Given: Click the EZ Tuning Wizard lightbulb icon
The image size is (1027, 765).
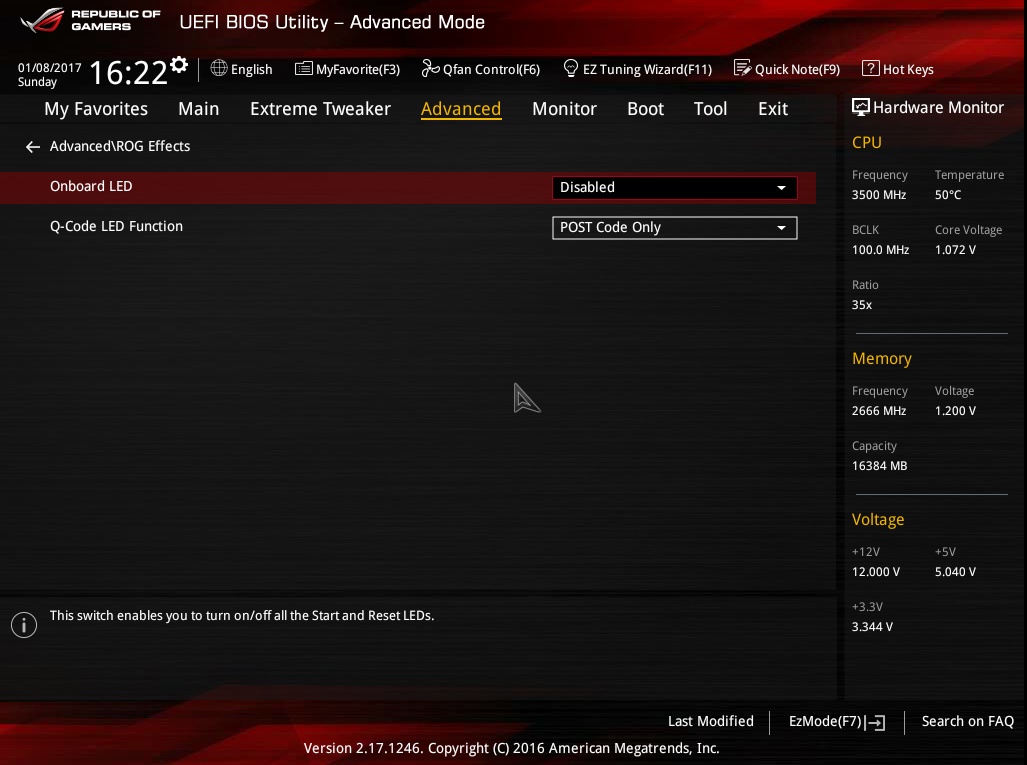Looking at the screenshot, I should click(x=570, y=68).
